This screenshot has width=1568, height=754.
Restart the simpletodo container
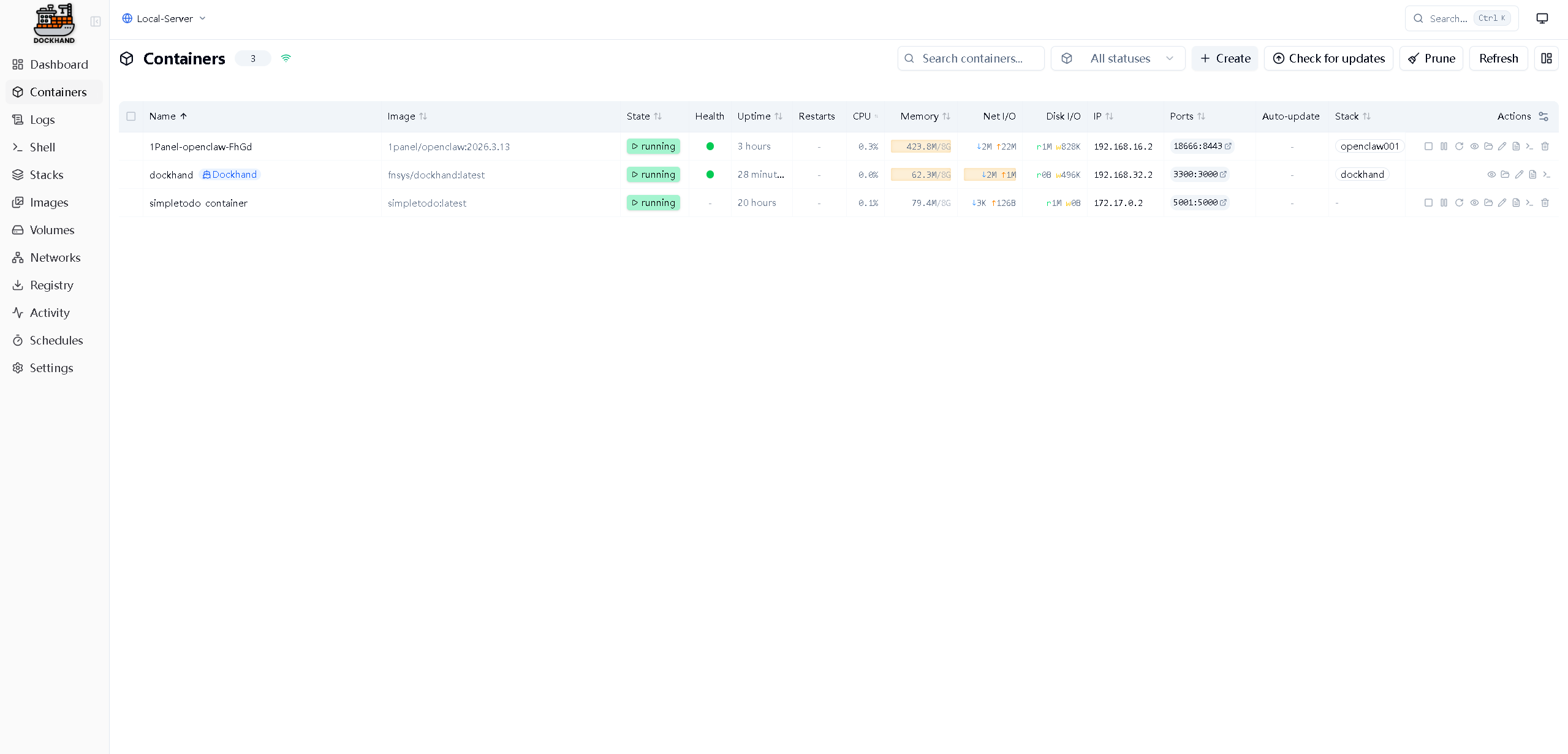[x=1459, y=203]
